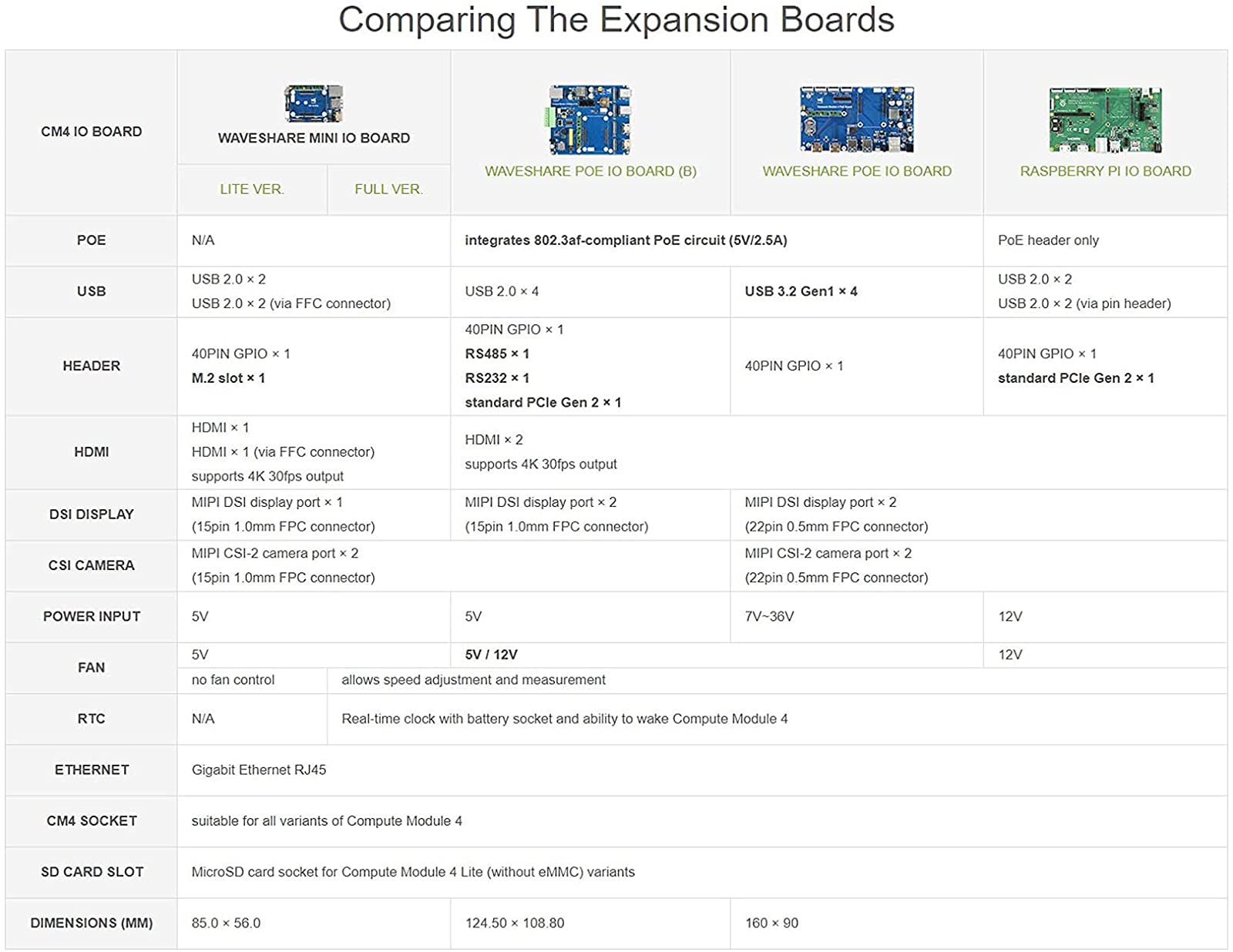The height and width of the screenshot is (952, 1233).
Task: Select 'allows speed adjustment and measurement' text
Action: click(473, 680)
